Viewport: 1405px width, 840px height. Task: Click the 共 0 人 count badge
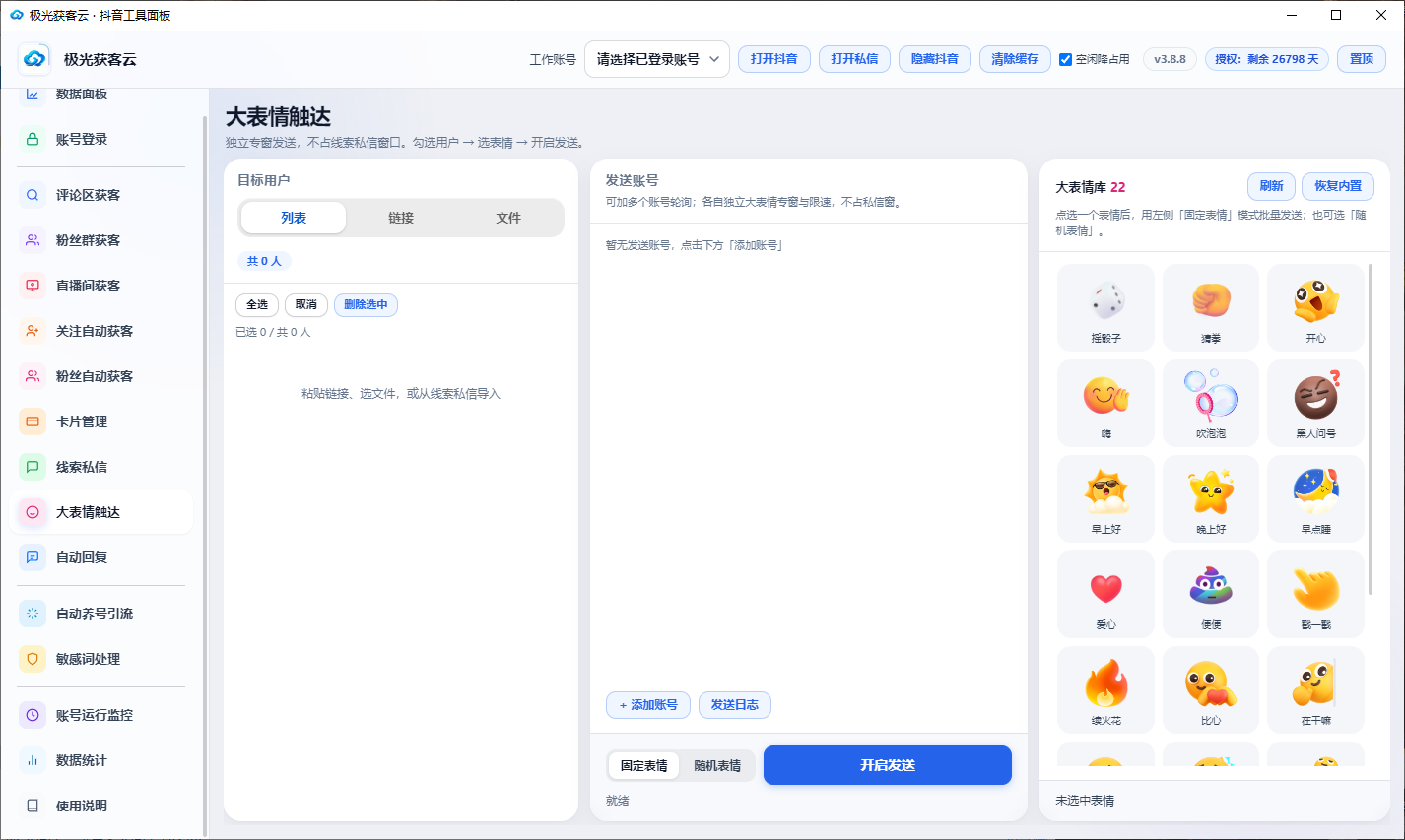tap(264, 261)
